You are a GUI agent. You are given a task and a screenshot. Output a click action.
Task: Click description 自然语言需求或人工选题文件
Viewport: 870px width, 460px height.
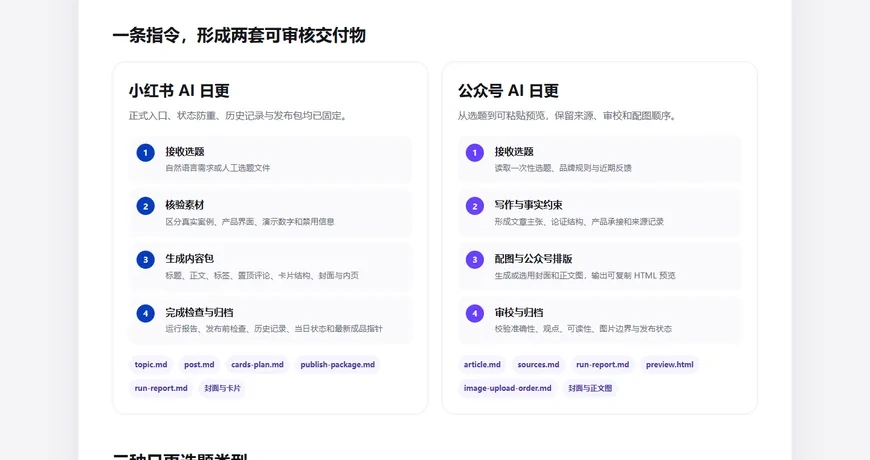tap(218, 168)
